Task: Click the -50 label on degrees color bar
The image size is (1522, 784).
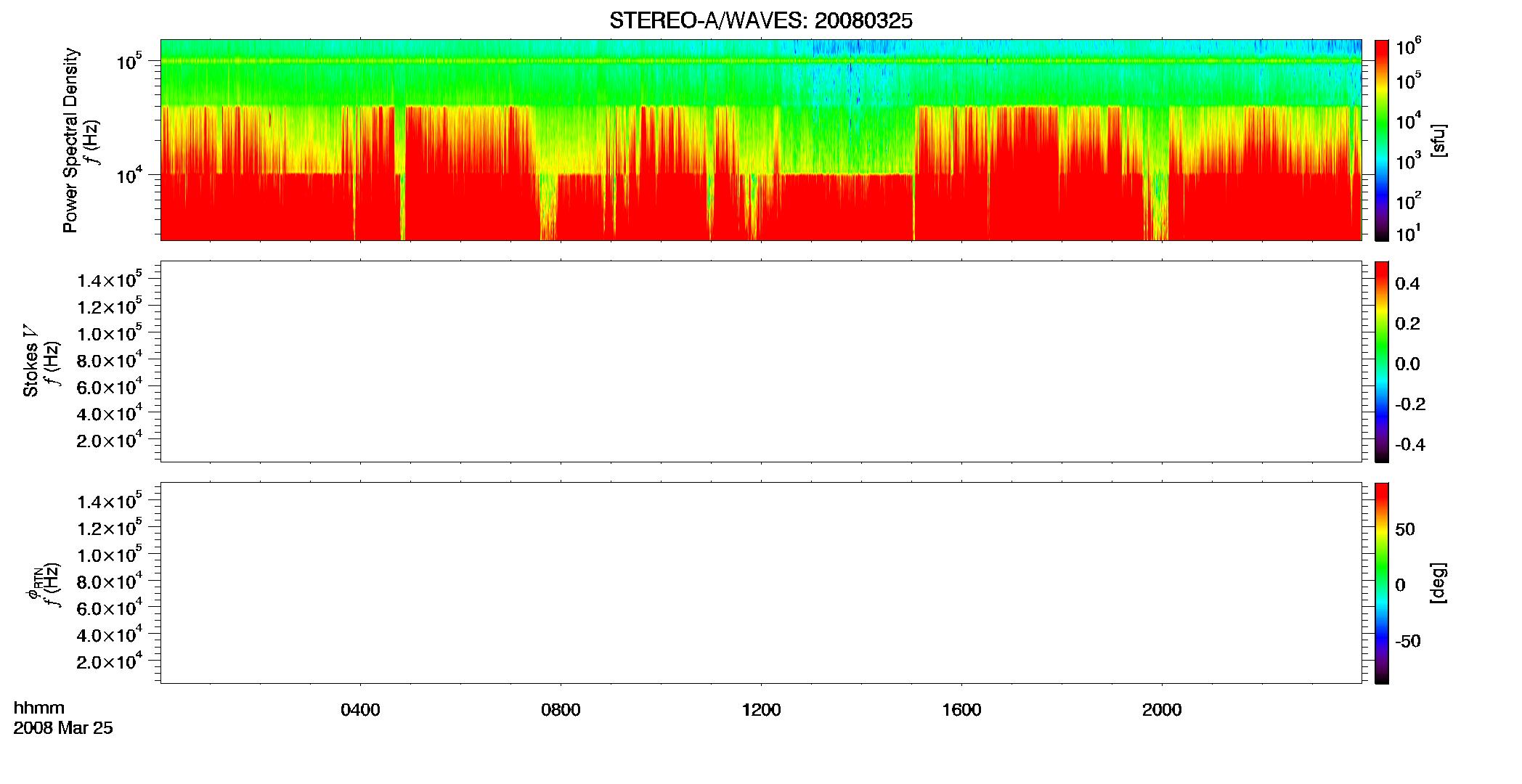Action: tap(1408, 642)
